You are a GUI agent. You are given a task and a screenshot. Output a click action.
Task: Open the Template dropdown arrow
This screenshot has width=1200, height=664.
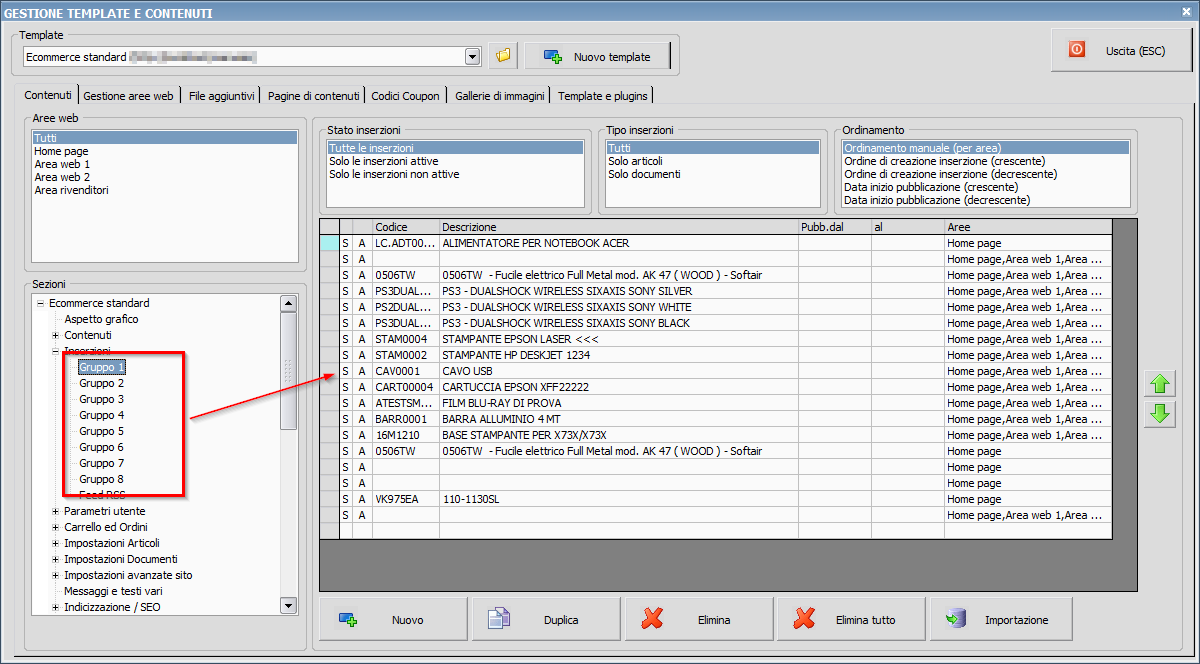(x=473, y=57)
